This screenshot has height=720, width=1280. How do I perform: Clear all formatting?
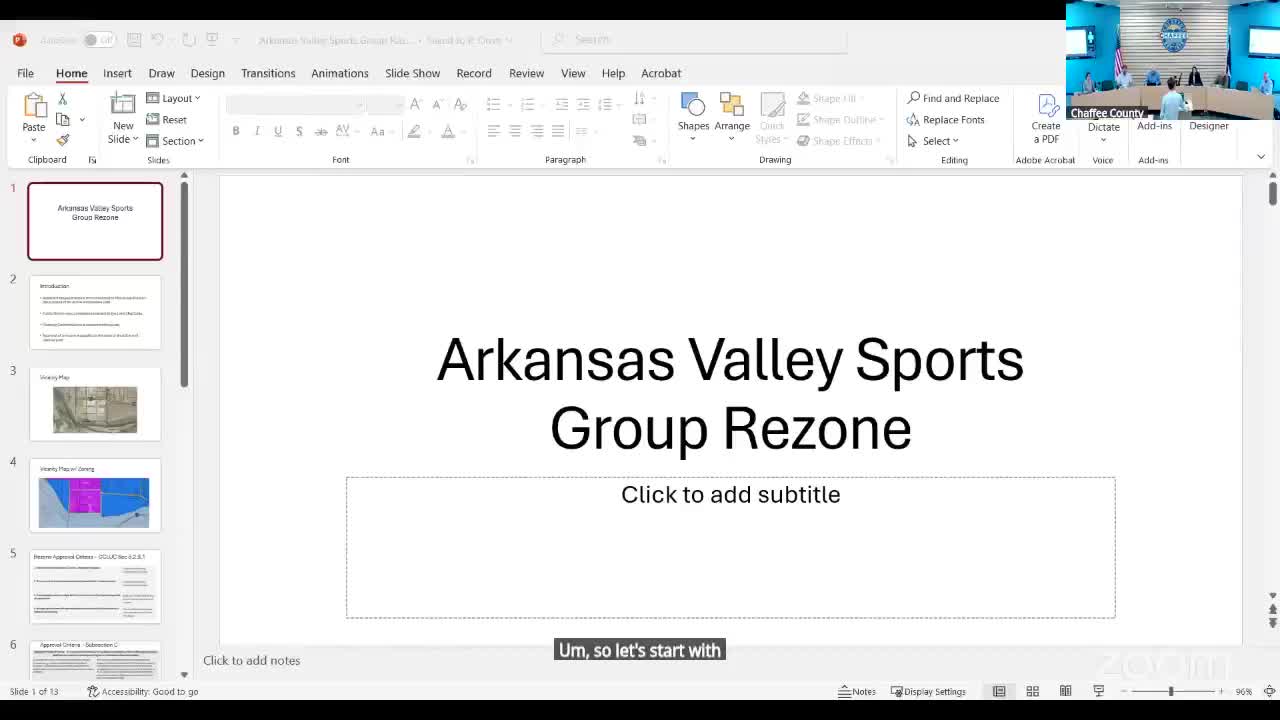click(460, 104)
